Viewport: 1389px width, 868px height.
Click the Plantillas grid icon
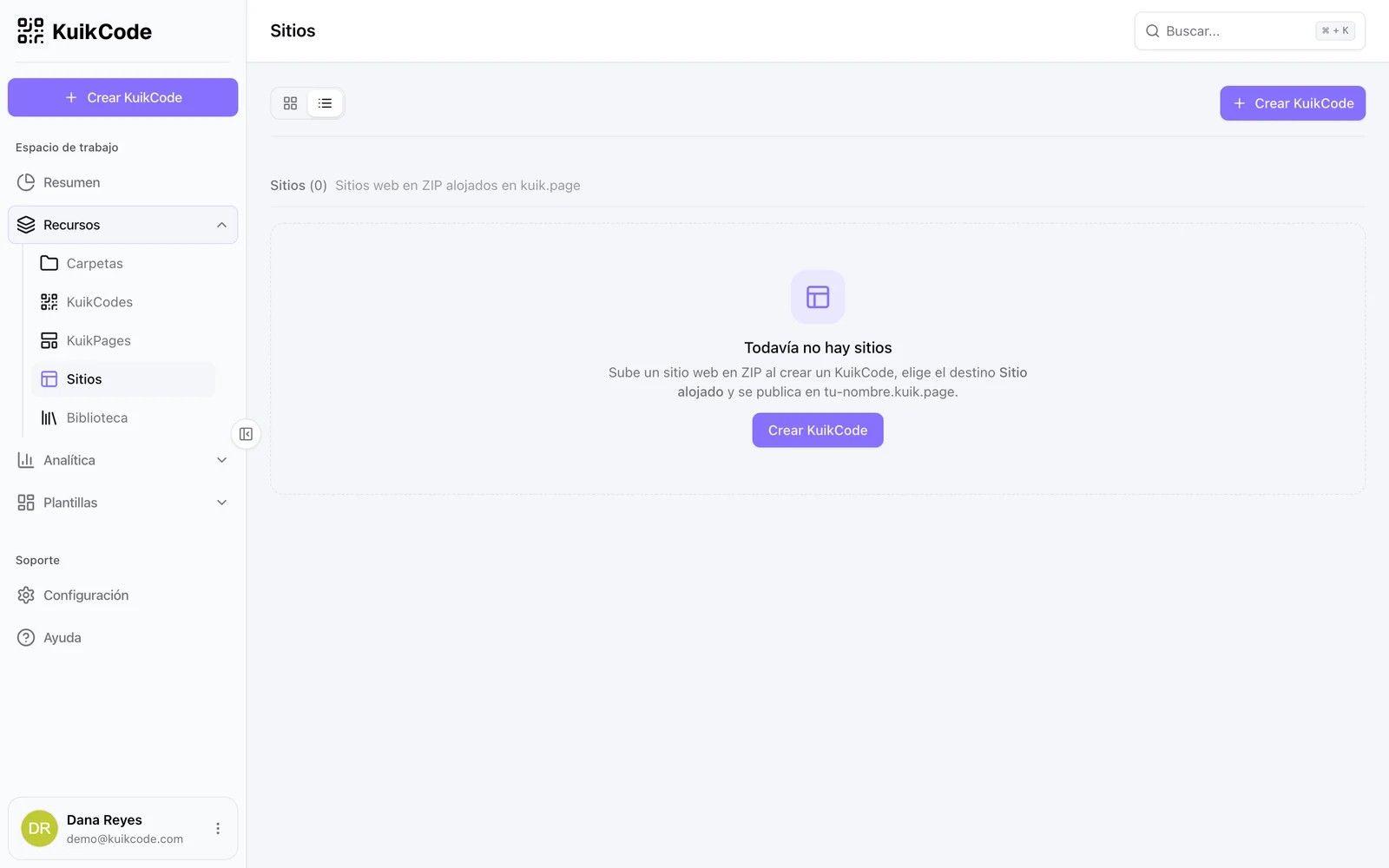(26, 503)
